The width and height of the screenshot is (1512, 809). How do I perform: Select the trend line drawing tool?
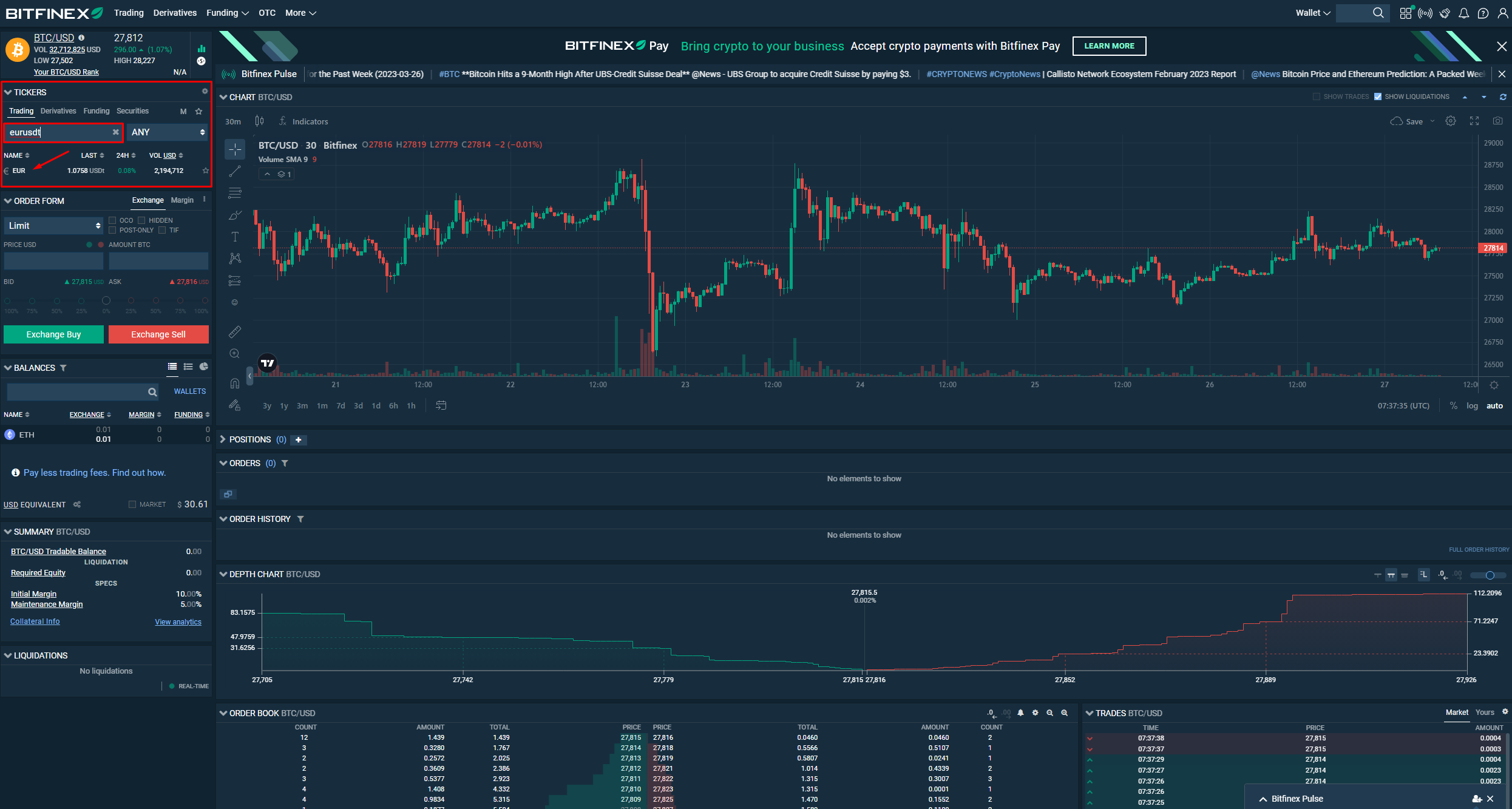click(x=235, y=171)
